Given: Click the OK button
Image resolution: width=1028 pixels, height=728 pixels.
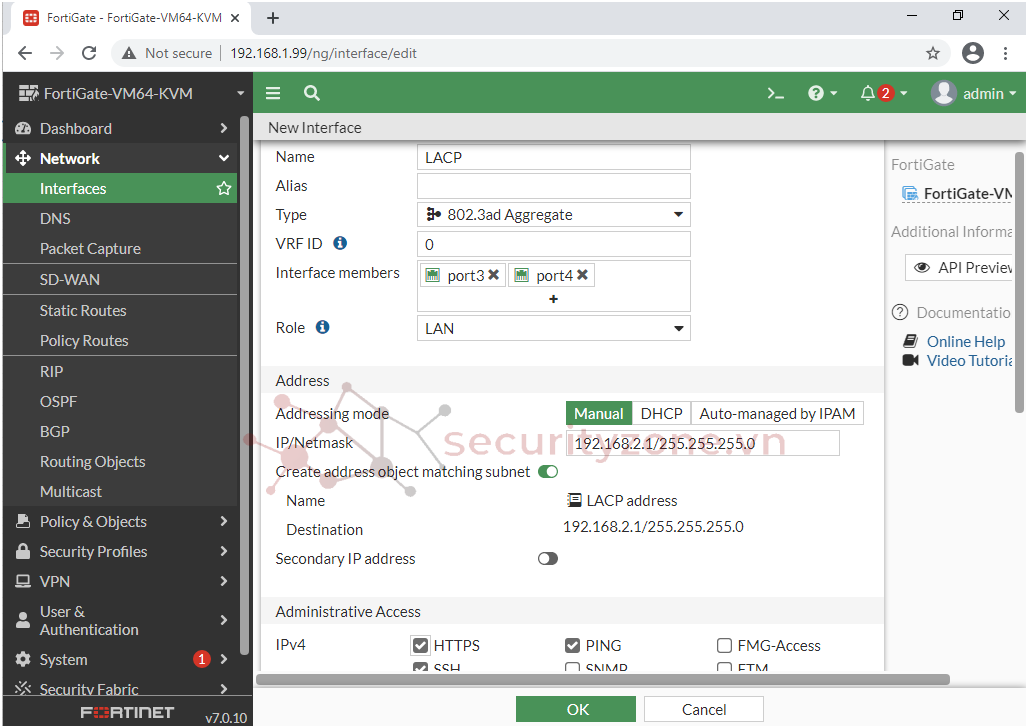Looking at the screenshot, I should point(576,709).
